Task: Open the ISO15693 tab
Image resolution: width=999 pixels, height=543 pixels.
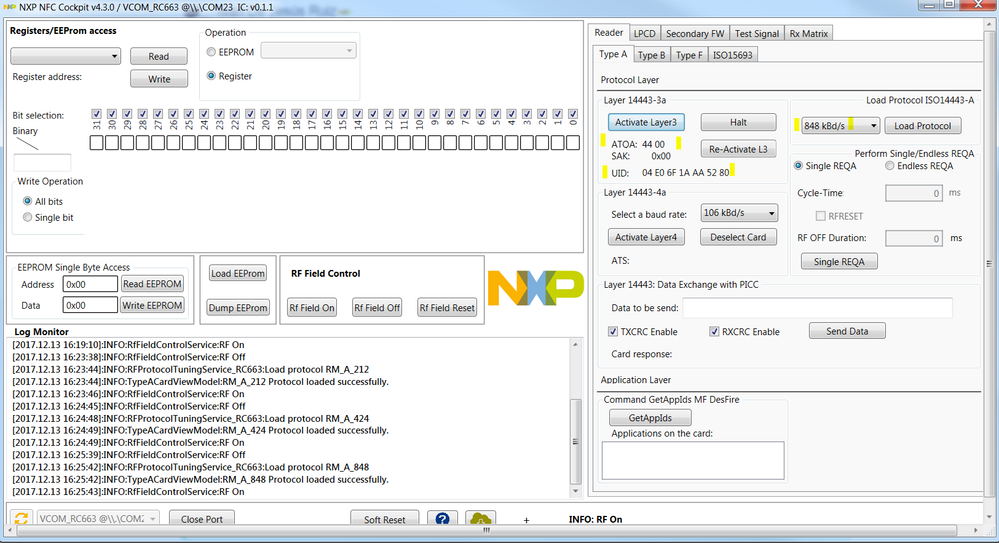Action: click(732, 55)
